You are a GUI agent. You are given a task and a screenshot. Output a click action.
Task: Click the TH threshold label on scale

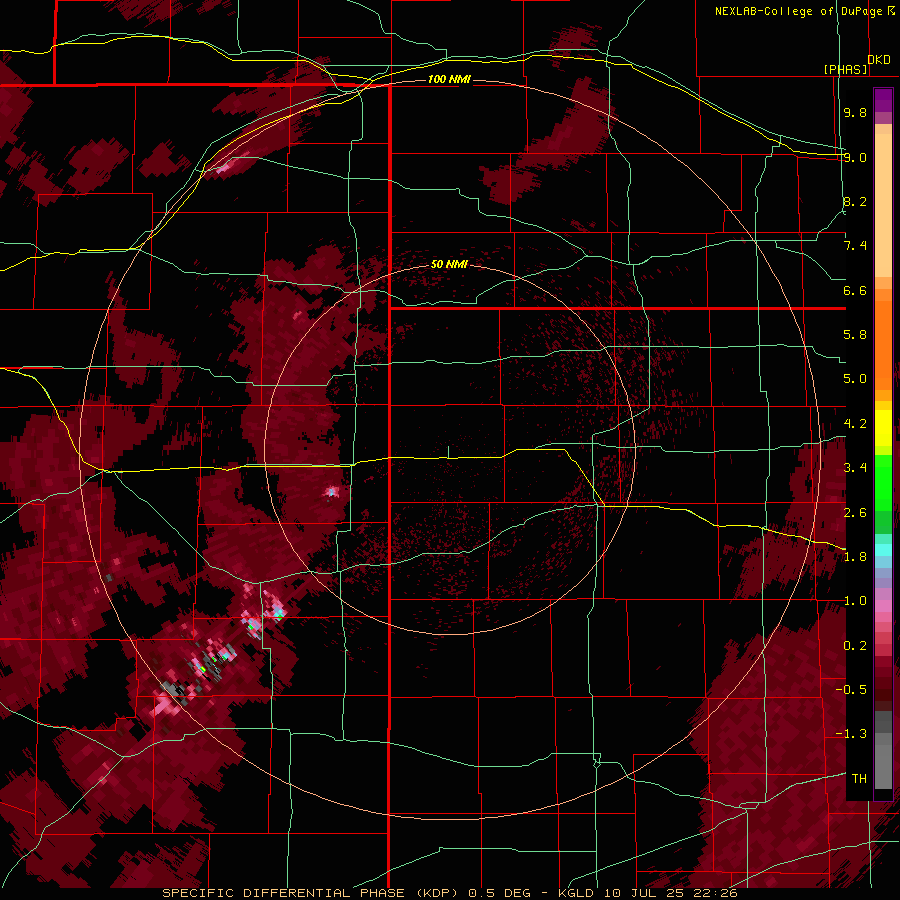[859, 779]
